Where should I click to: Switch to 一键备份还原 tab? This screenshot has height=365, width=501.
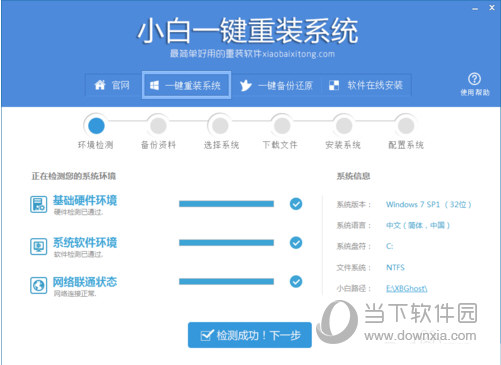coord(276,86)
